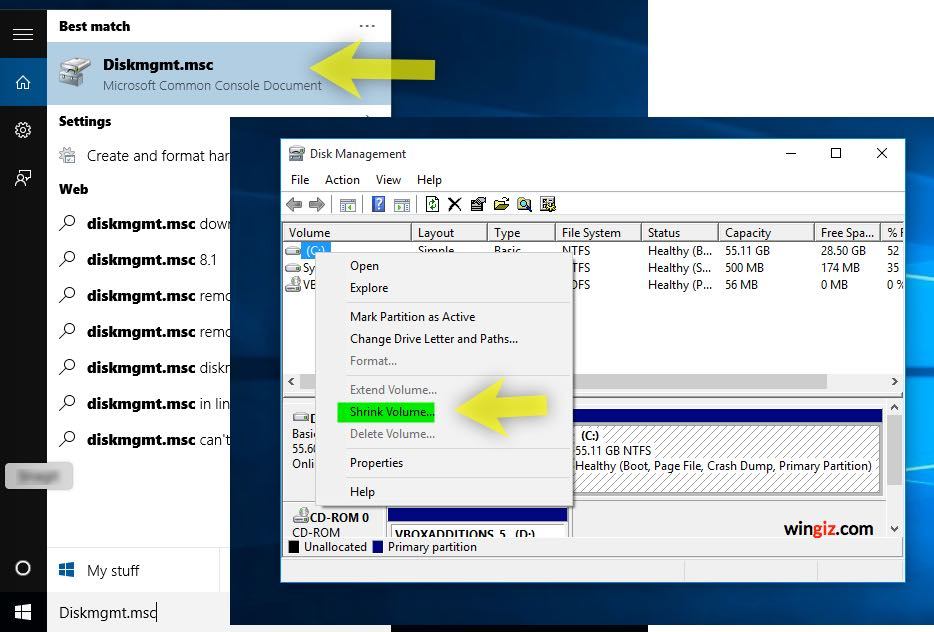This screenshot has width=934, height=632.
Task: Click the drive icon of the (C:) volume row
Action: (x=293, y=251)
